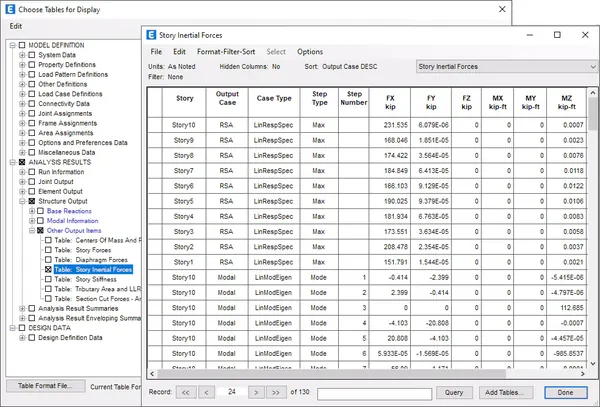Maximize the Story Inertial Forces window
Image resolution: width=600 pixels, height=407 pixels.
click(557, 35)
